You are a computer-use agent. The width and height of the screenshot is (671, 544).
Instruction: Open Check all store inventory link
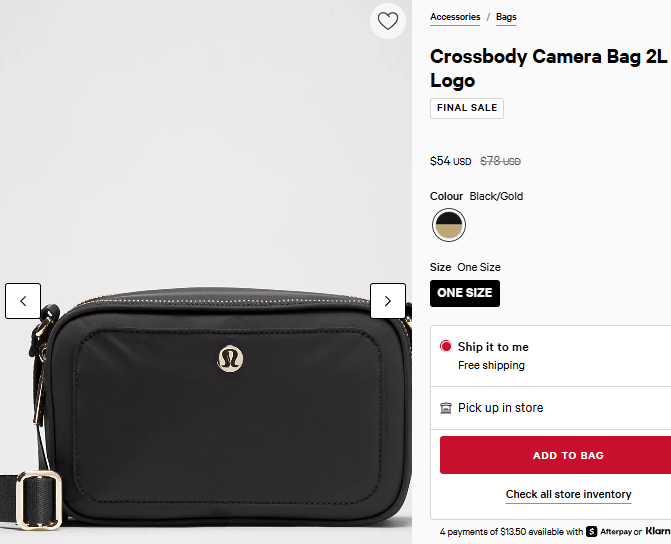click(x=568, y=494)
